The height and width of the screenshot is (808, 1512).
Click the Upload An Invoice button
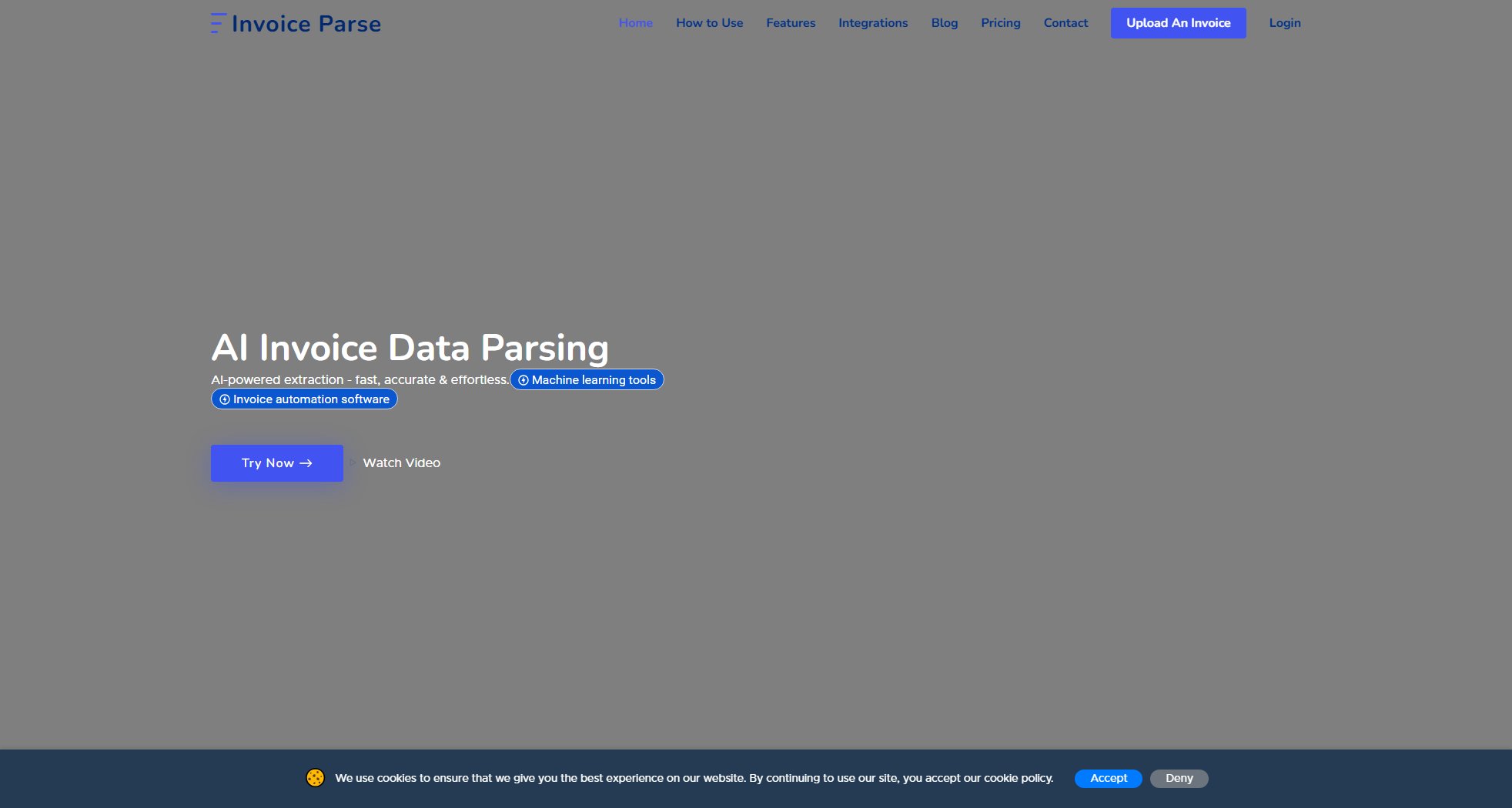point(1178,23)
